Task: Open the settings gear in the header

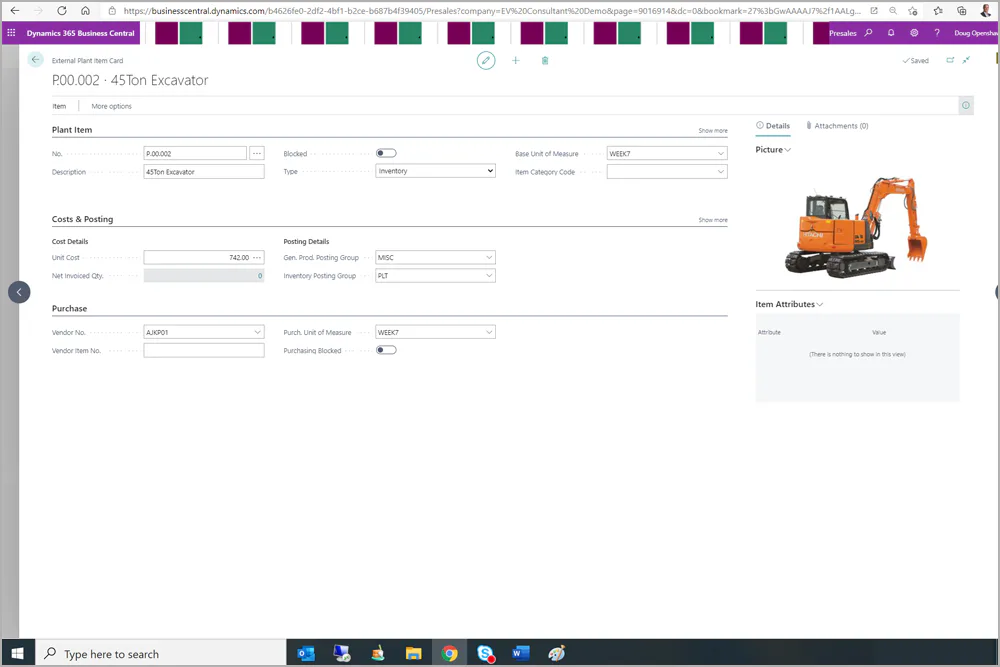Action: (x=914, y=33)
